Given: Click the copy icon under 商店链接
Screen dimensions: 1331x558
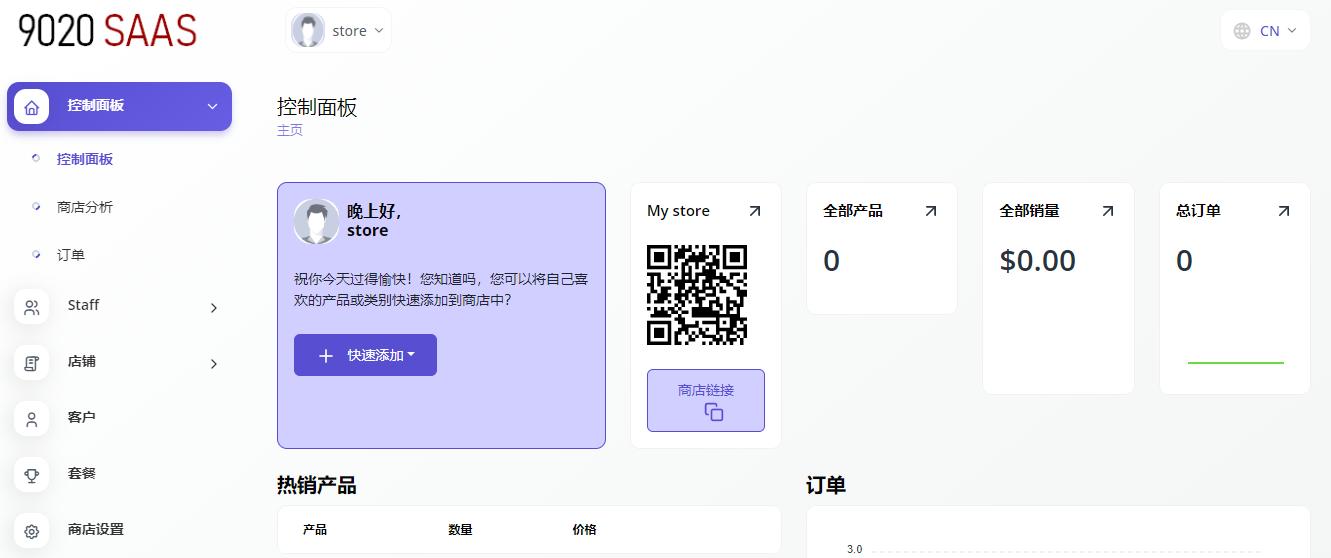Looking at the screenshot, I should point(714,412).
